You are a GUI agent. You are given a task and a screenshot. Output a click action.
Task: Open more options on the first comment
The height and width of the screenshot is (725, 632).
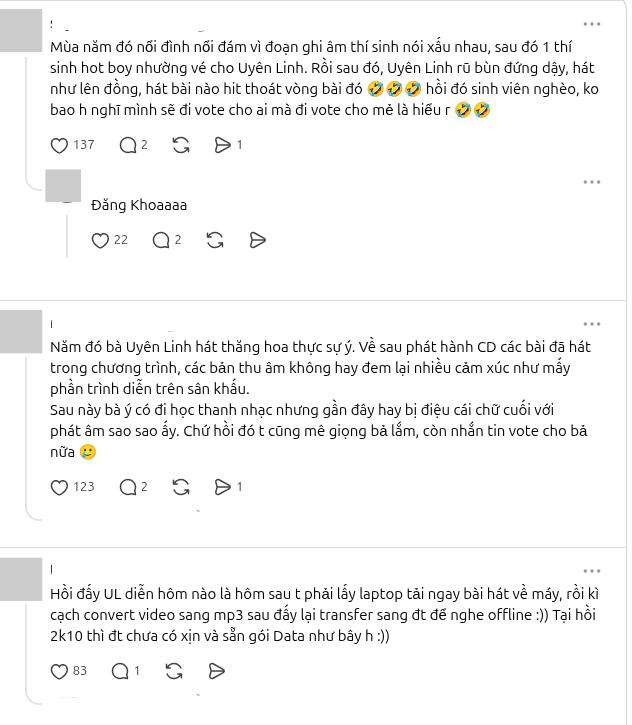click(x=592, y=24)
